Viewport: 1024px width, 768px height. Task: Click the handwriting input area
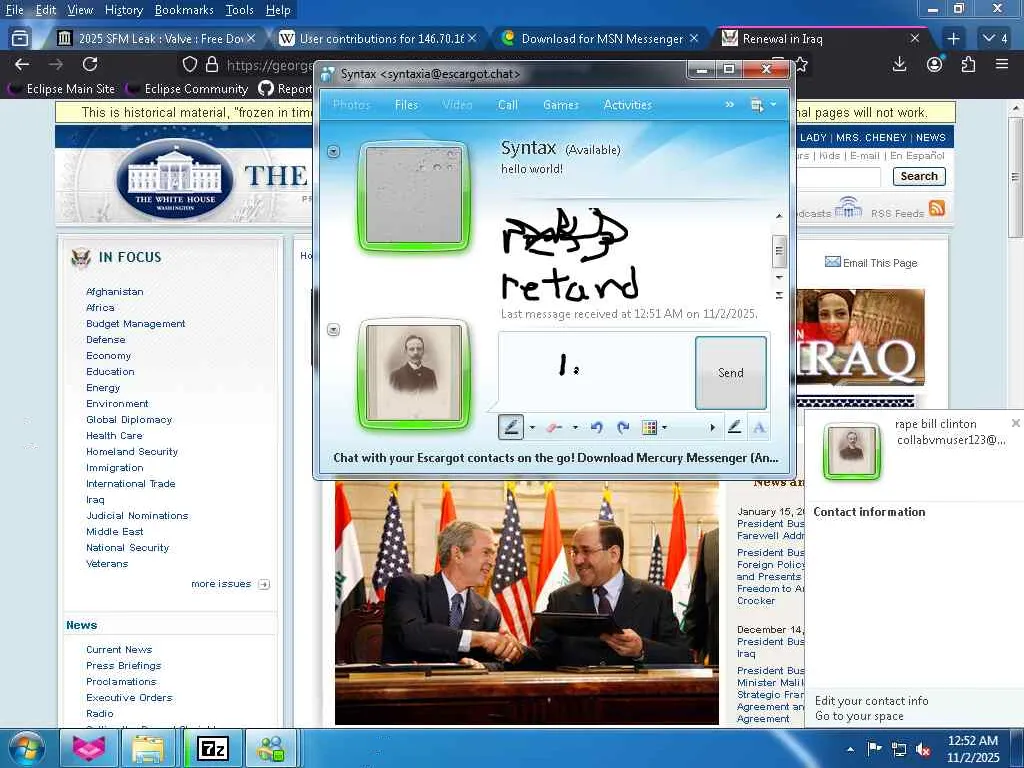[x=596, y=372]
